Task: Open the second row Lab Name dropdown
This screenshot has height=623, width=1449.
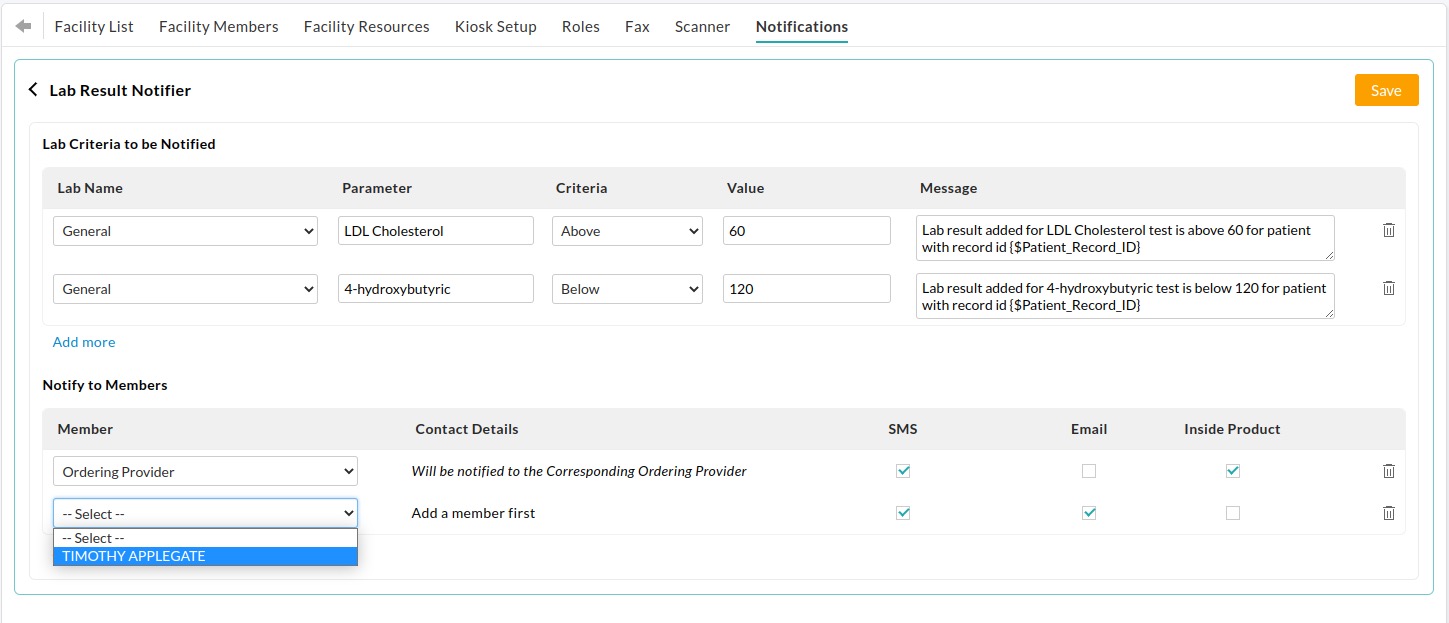Action: coord(185,288)
